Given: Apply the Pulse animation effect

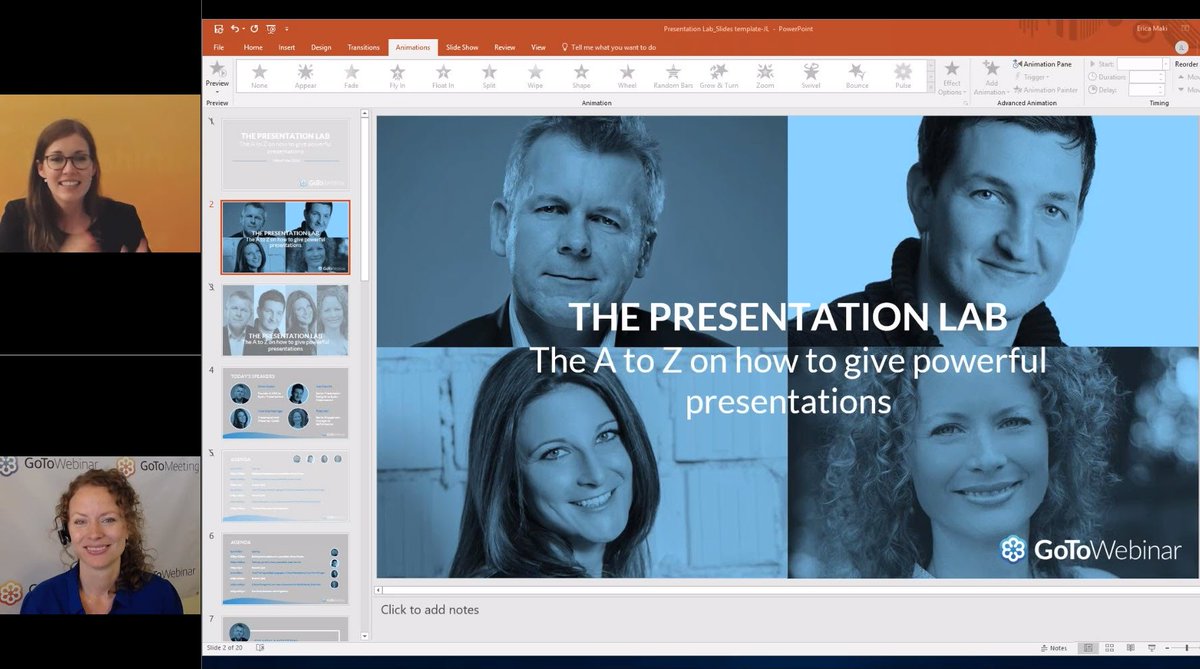Looking at the screenshot, I should point(903,76).
